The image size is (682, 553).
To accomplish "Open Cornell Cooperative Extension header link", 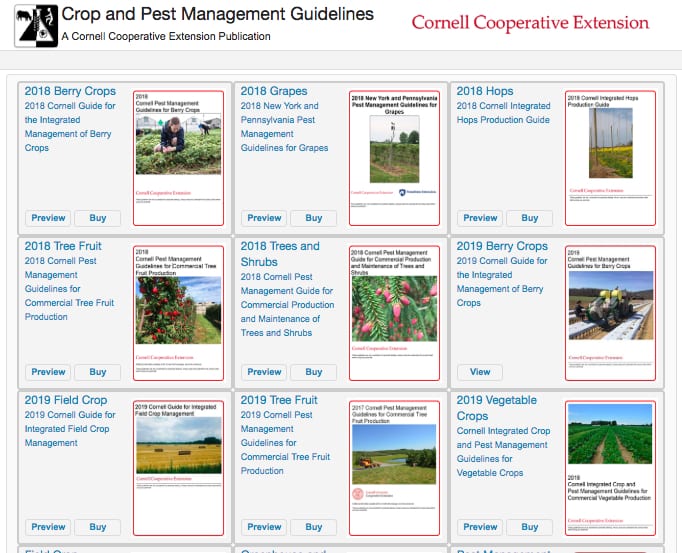I will [x=530, y=23].
